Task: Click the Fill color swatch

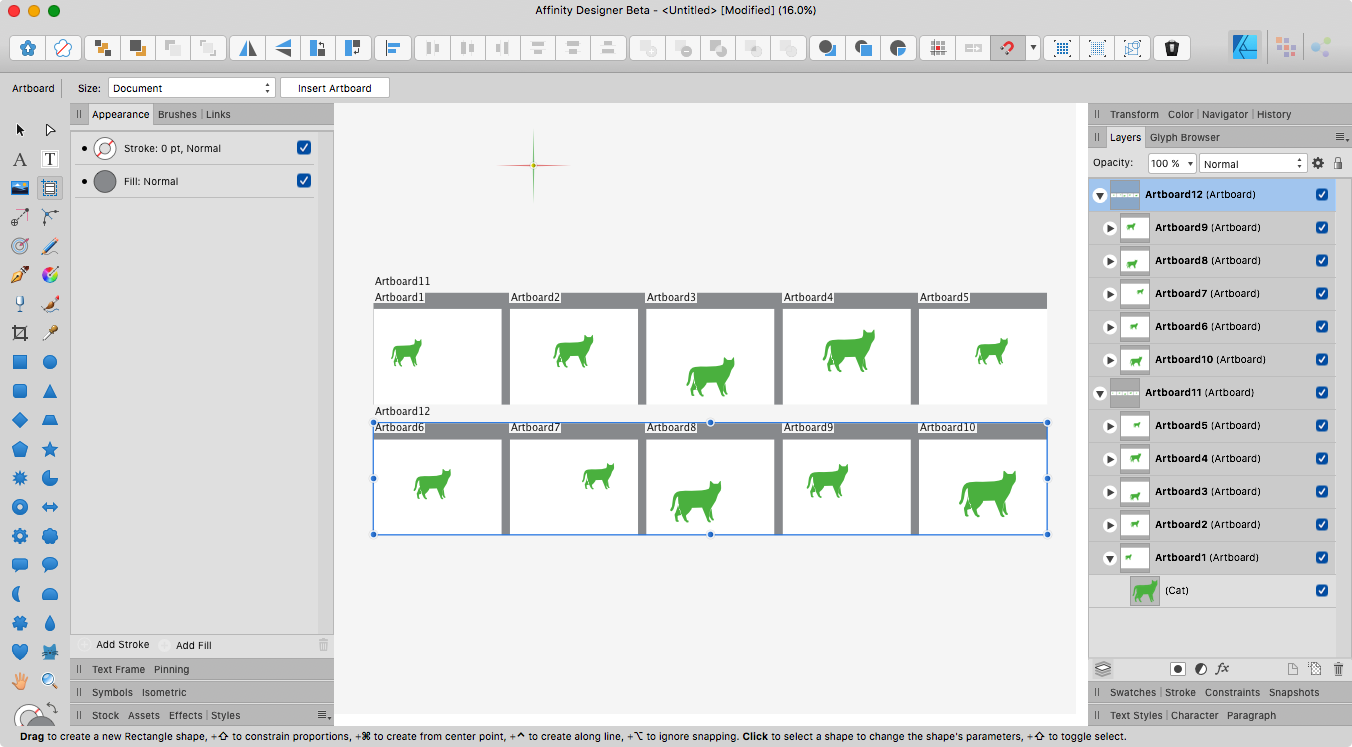Action: pyautogui.click(x=105, y=181)
